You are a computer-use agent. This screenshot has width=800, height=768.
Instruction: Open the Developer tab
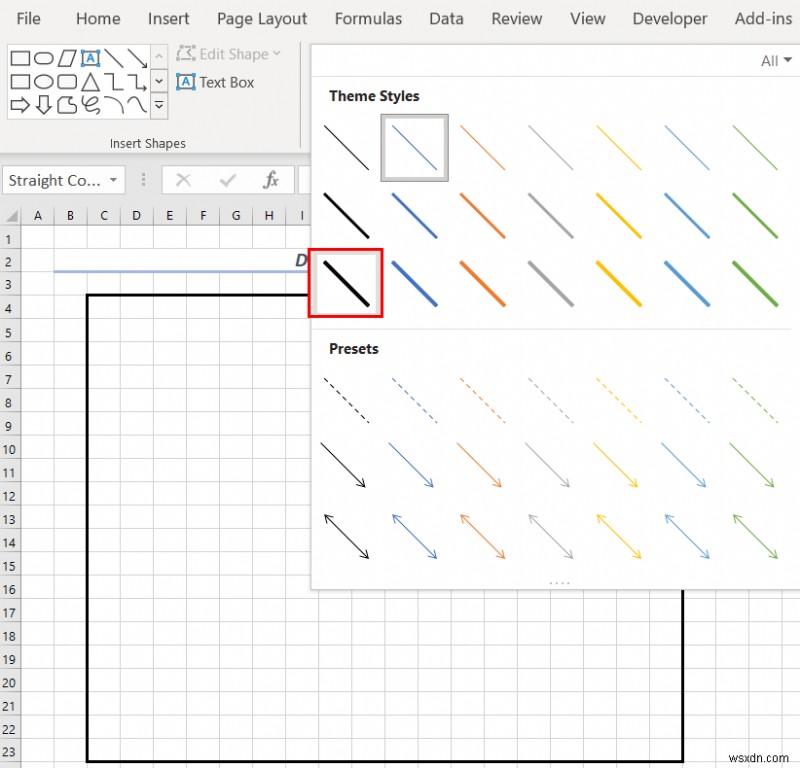tap(669, 18)
